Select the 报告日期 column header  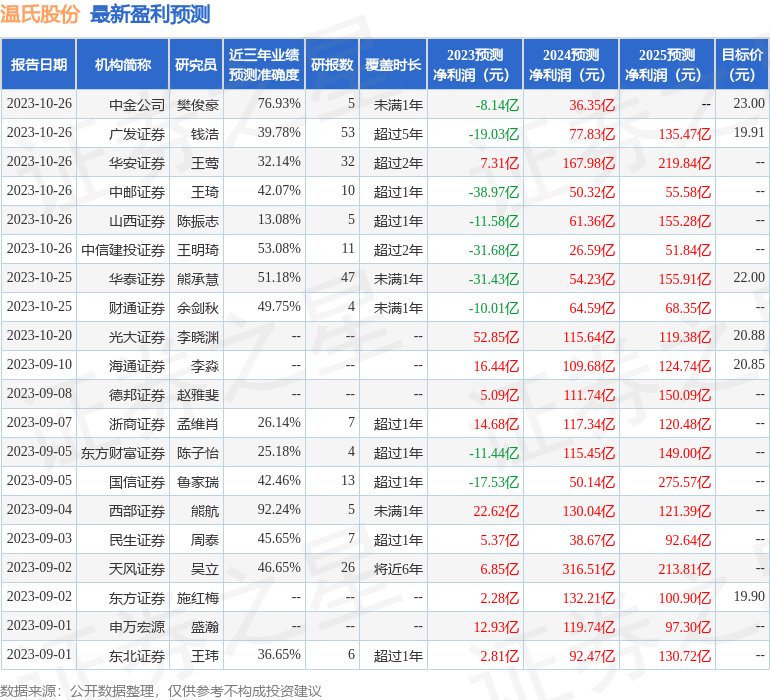[39, 64]
